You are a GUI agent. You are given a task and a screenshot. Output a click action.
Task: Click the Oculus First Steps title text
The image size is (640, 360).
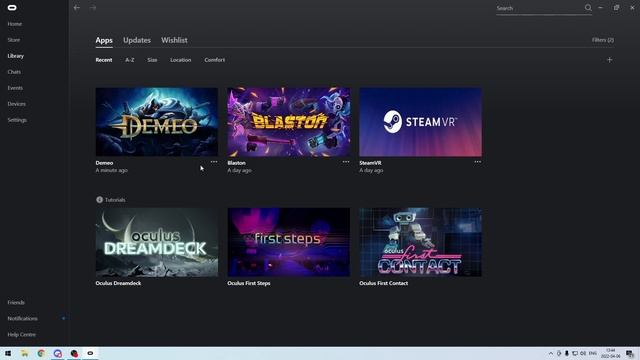coord(249,283)
